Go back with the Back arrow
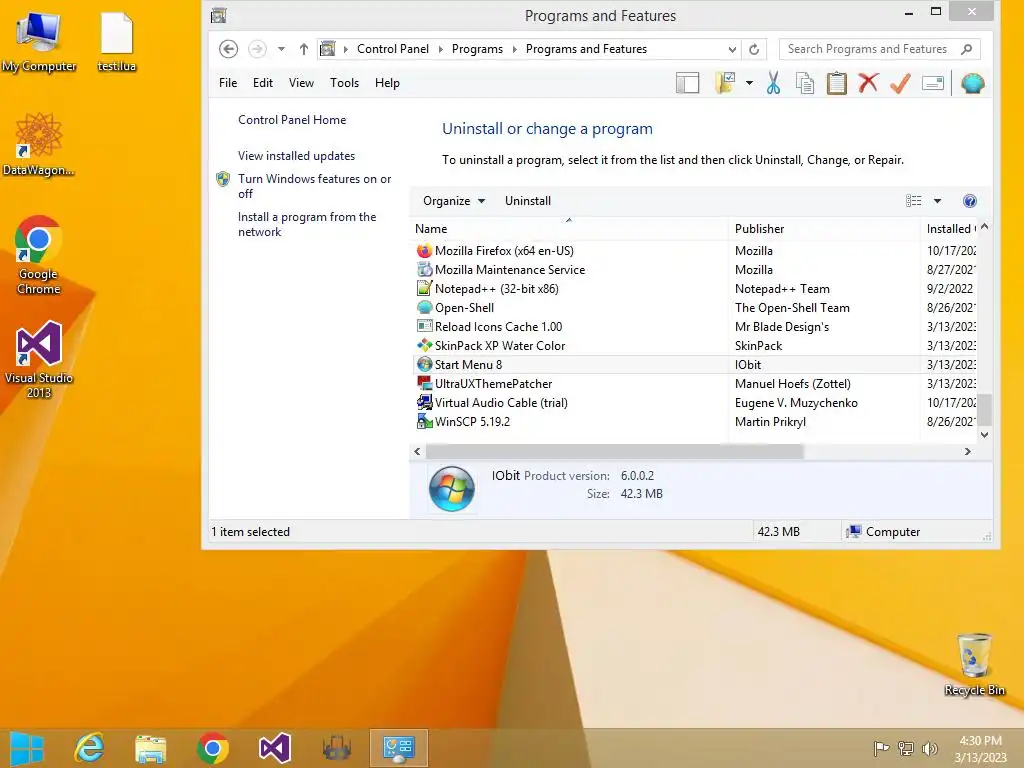This screenshot has width=1024, height=768. coord(228,49)
